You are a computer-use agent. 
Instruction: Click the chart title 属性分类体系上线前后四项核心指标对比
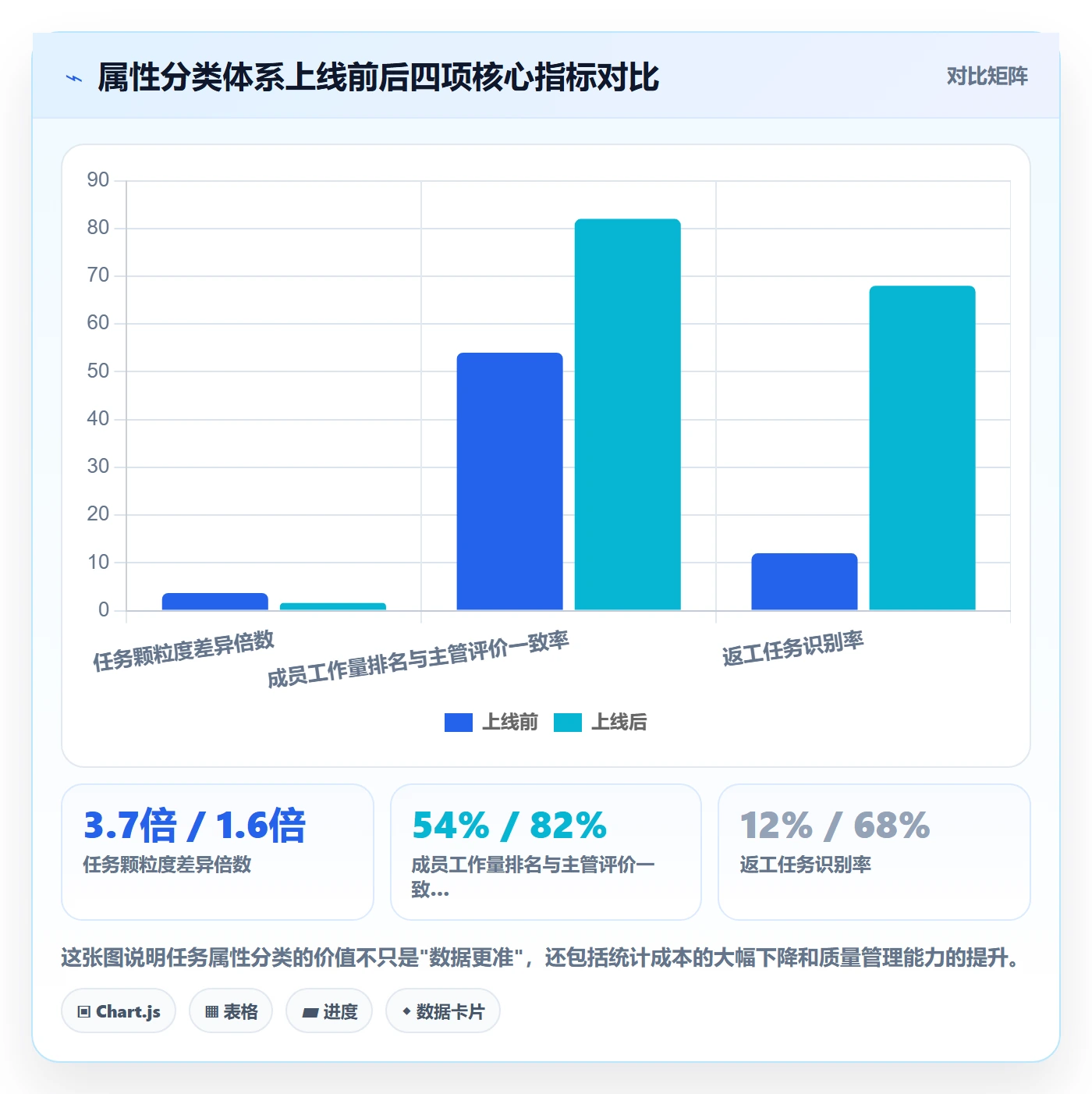pos(378,77)
